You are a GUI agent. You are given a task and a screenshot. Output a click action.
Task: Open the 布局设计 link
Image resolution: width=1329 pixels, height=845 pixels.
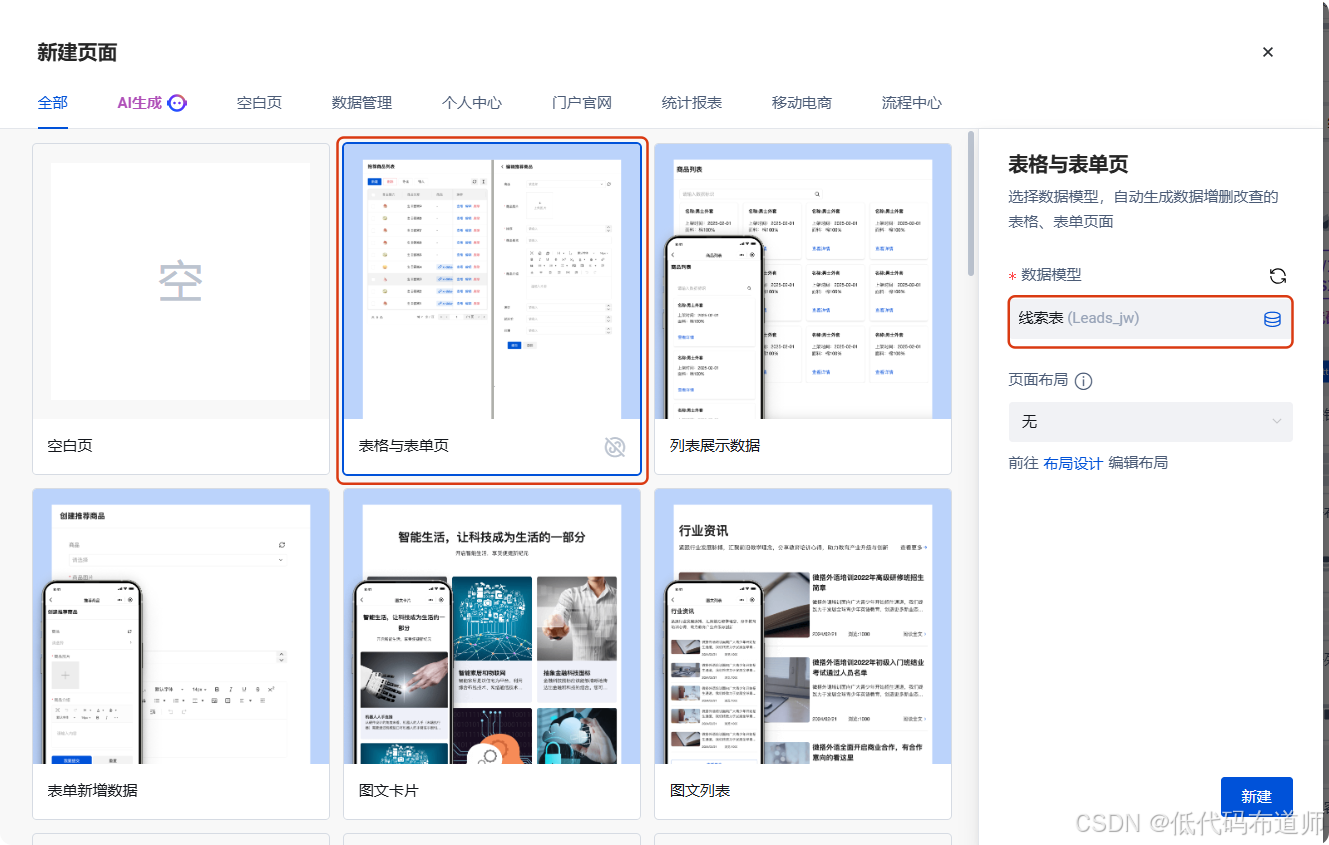(1072, 463)
